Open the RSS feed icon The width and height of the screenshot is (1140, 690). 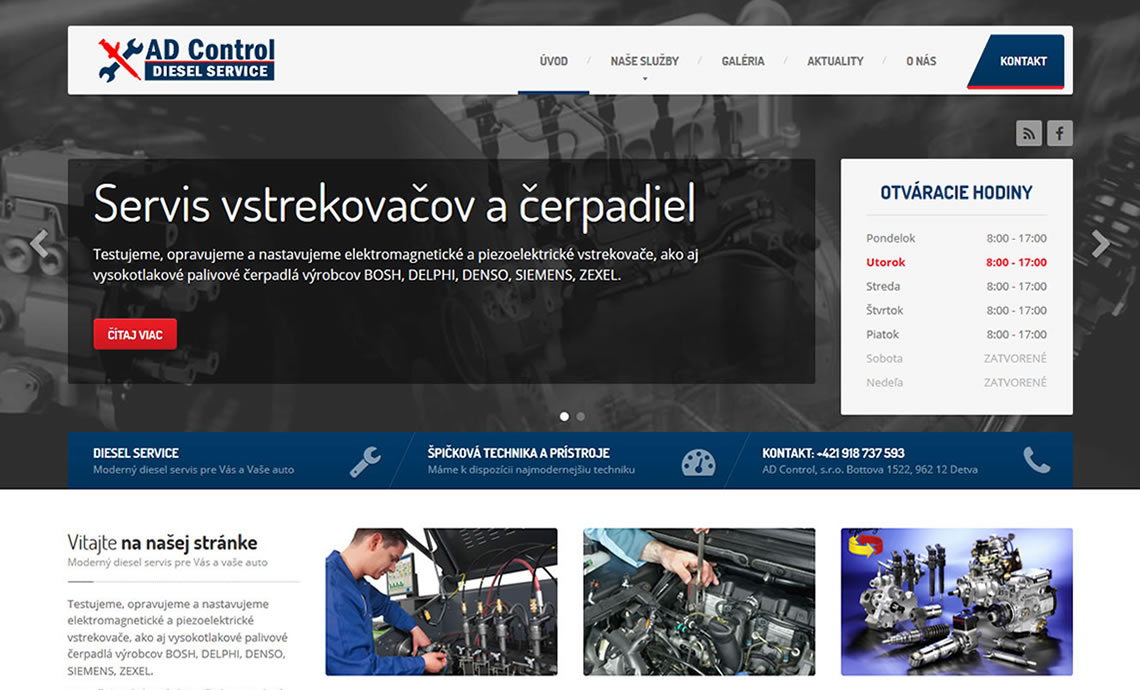click(x=1029, y=133)
